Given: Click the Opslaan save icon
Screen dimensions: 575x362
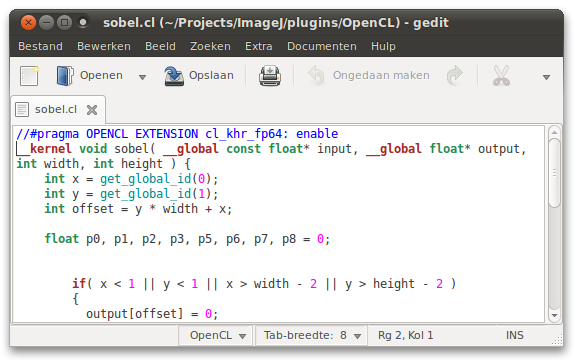Looking at the screenshot, I should coord(174,76).
